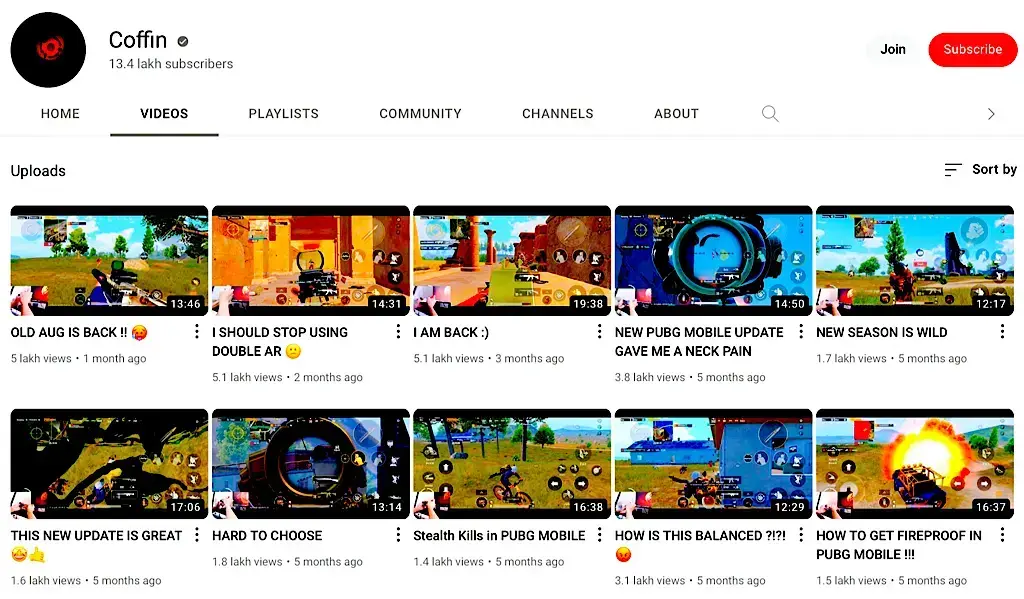Click the verified badge next to Coffin
This screenshot has height=599, width=1024.
point(183,41)
